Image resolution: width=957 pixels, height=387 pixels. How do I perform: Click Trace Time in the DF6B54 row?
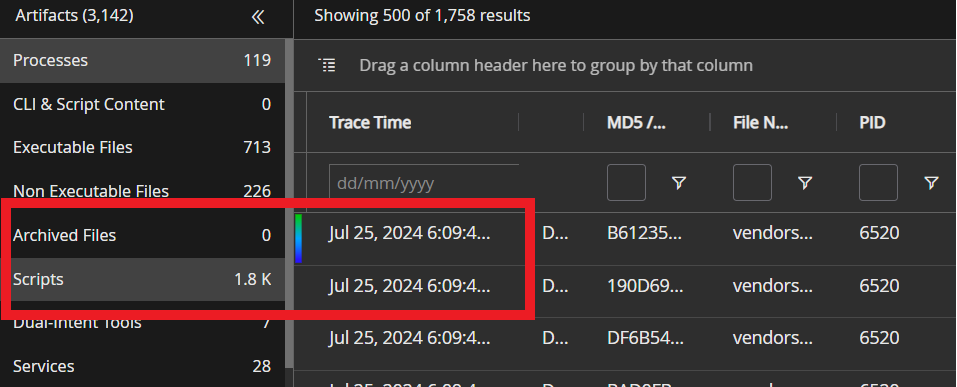[x=410, y=338]
